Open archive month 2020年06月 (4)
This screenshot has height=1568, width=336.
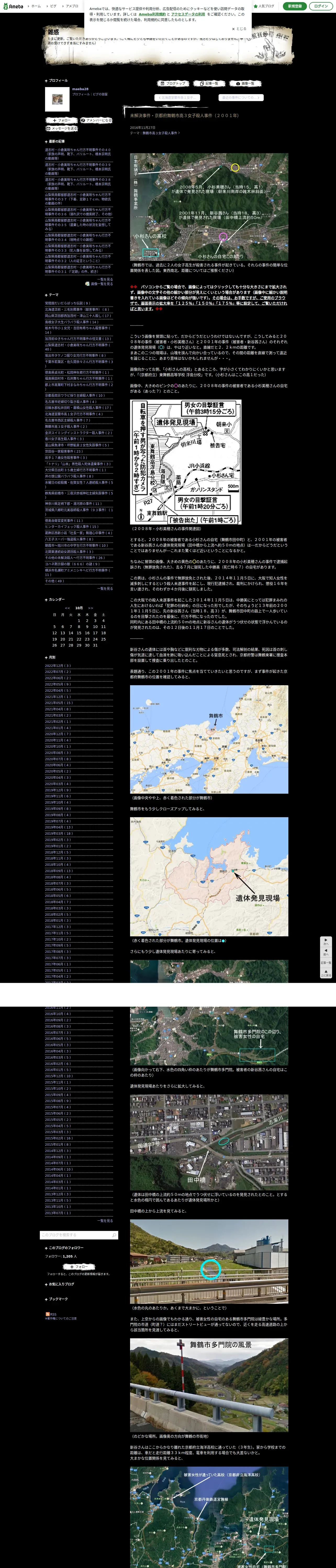[57, 765]
